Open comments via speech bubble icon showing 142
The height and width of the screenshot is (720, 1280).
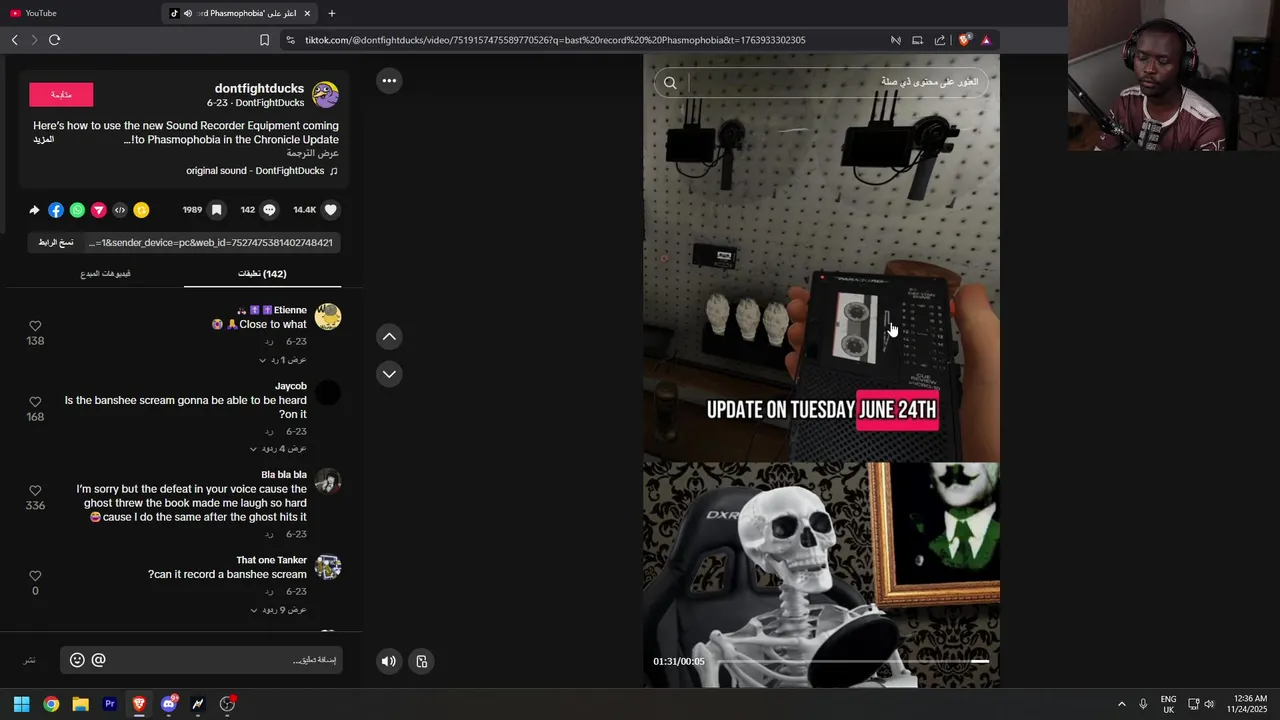(x=270, y=210)
